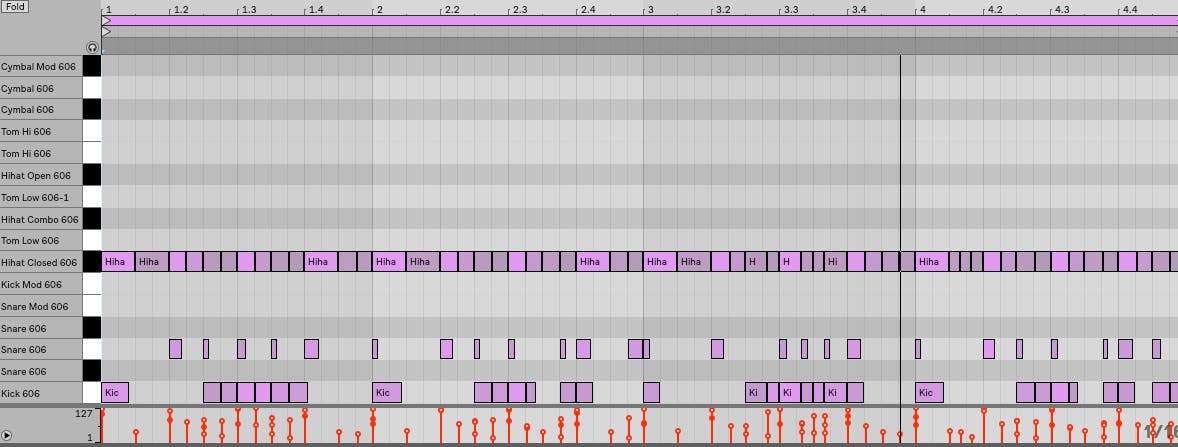This screenshot has width=1178, height=447.
Task: Click the Cymbal Mod 606 piano key
Action: pos(92,66)
